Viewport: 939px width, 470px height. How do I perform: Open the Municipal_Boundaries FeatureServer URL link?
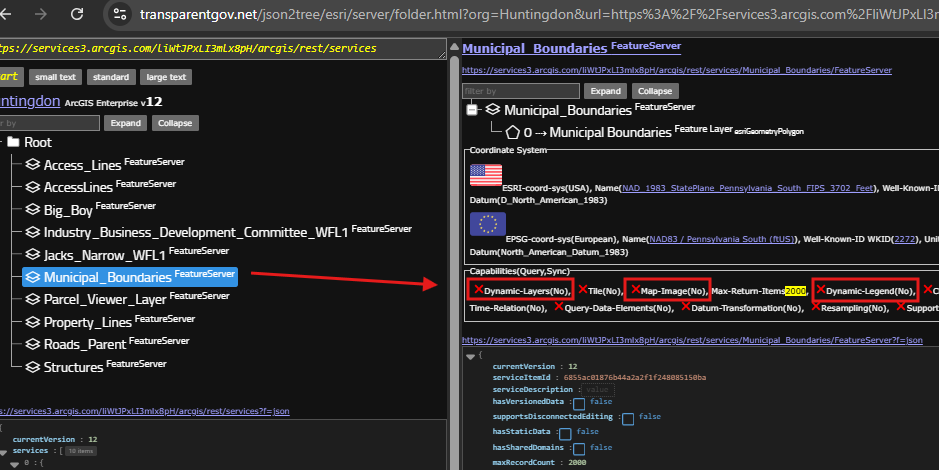pos(677,70)
